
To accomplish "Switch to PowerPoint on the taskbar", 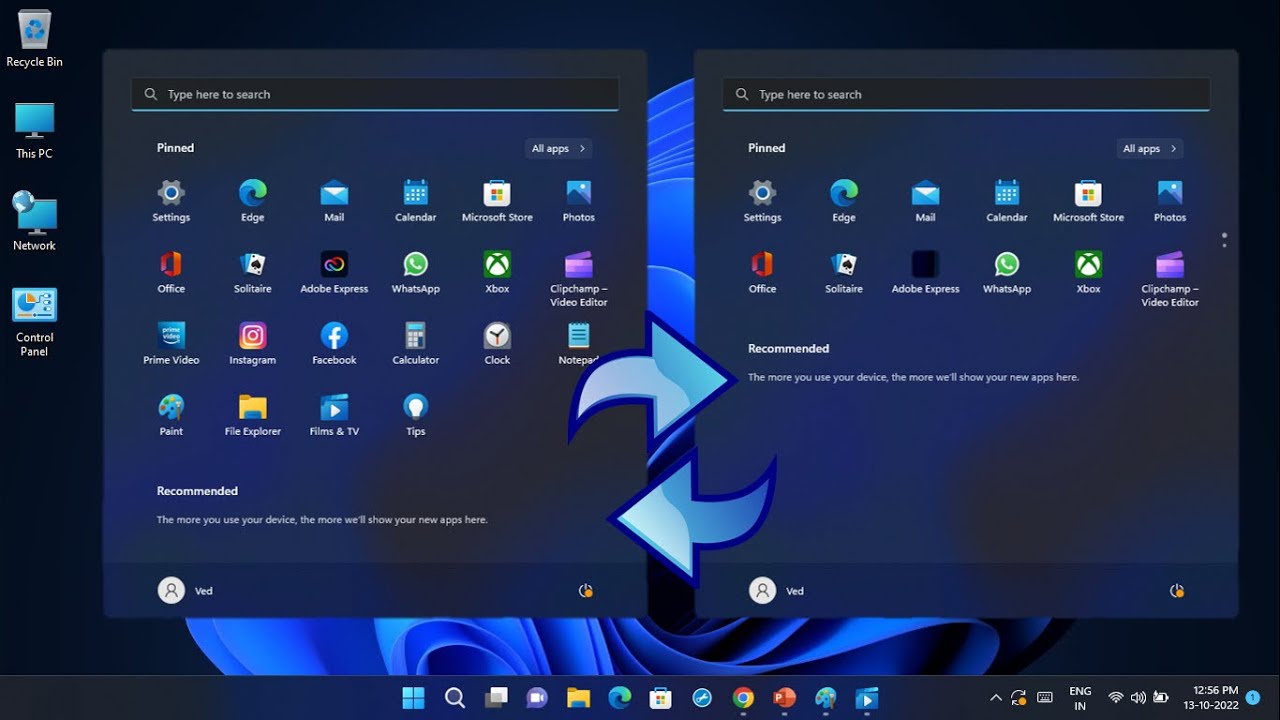I will pyautogui.click(x=784, y=697).
